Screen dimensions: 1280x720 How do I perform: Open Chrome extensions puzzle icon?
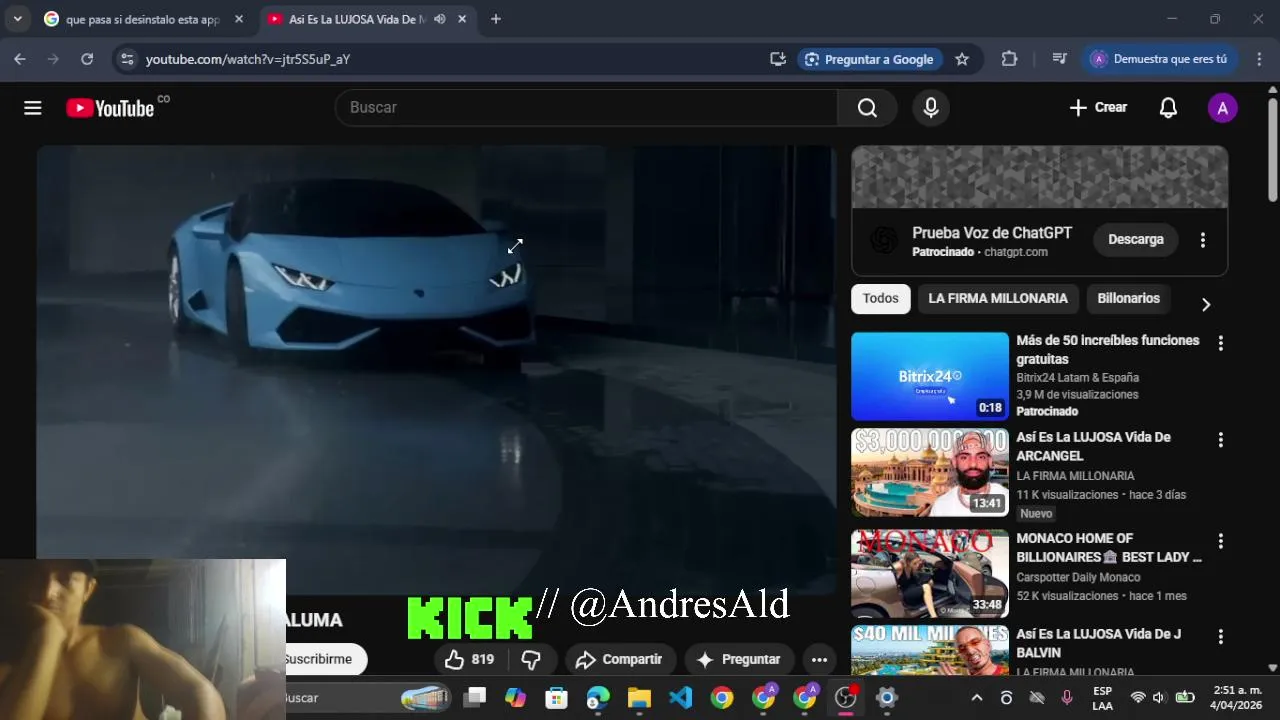click(x=1009, y=59)
